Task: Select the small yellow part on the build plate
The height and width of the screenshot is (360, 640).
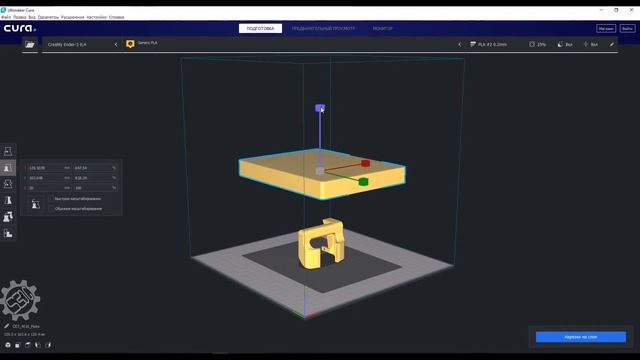Action: 321,244
